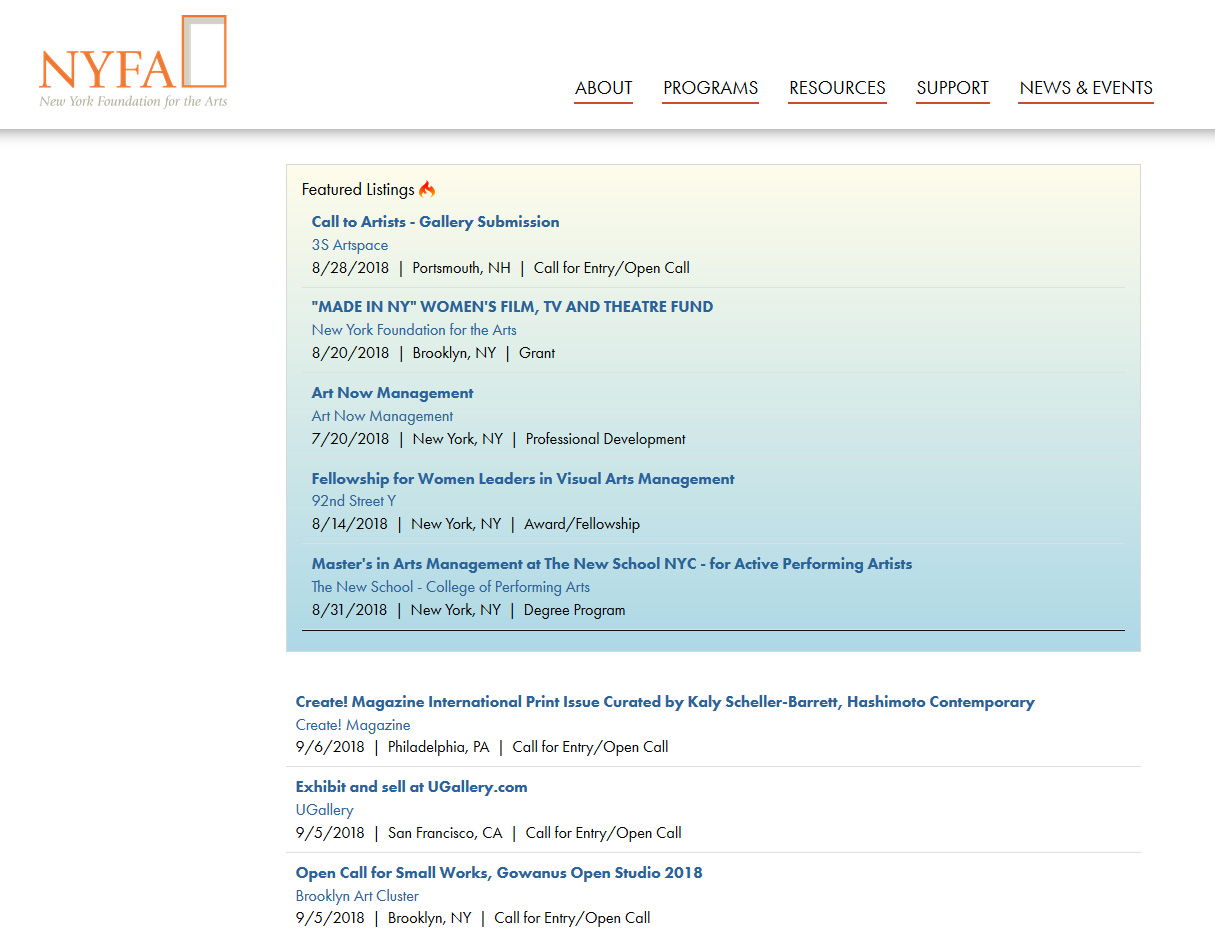Click the NYFA logo
The image size is (1215, 932).
133,62
